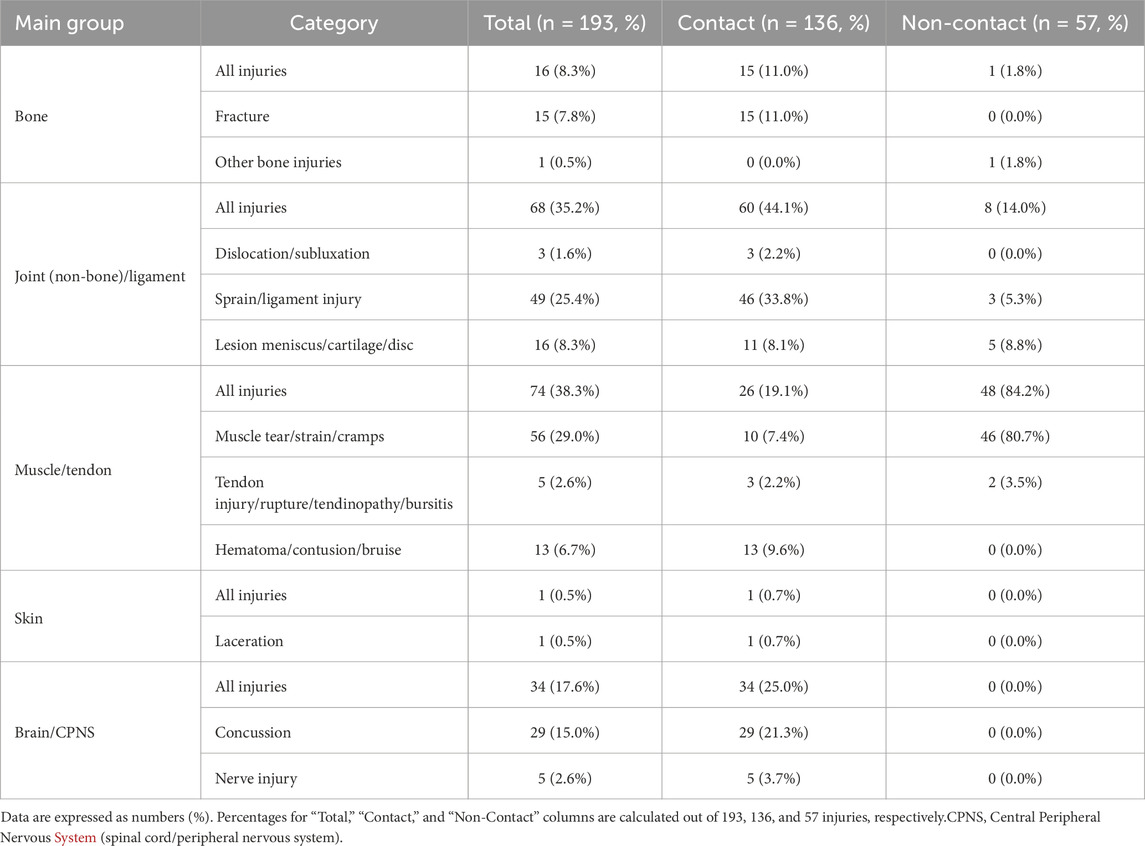
Task: Select the Non-contact (n = 57, %) header
Action: 1015,23
